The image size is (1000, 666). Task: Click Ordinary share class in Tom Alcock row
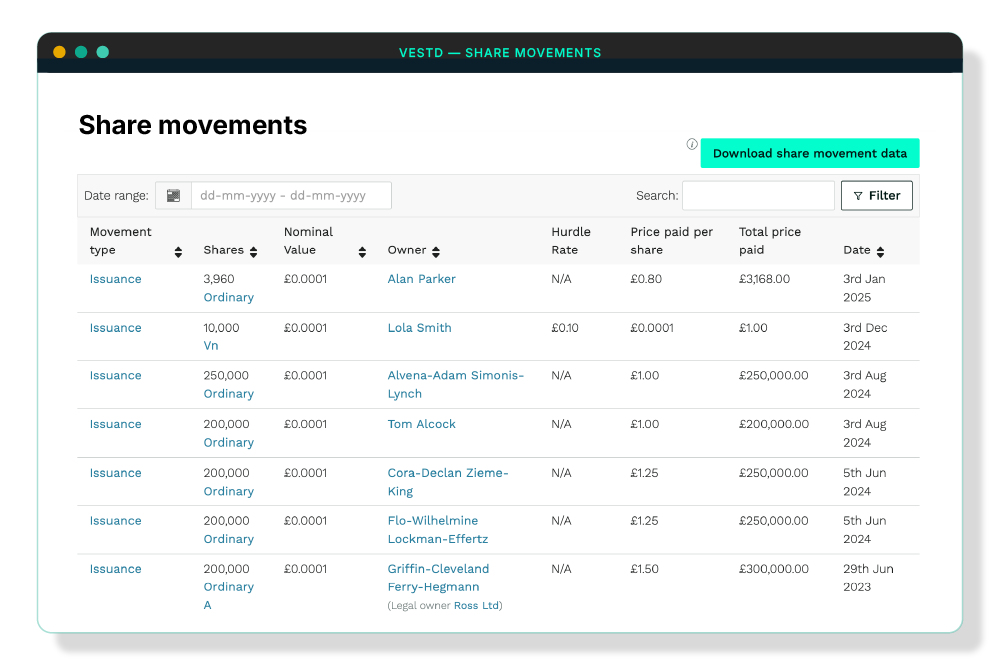coord(228,443)
